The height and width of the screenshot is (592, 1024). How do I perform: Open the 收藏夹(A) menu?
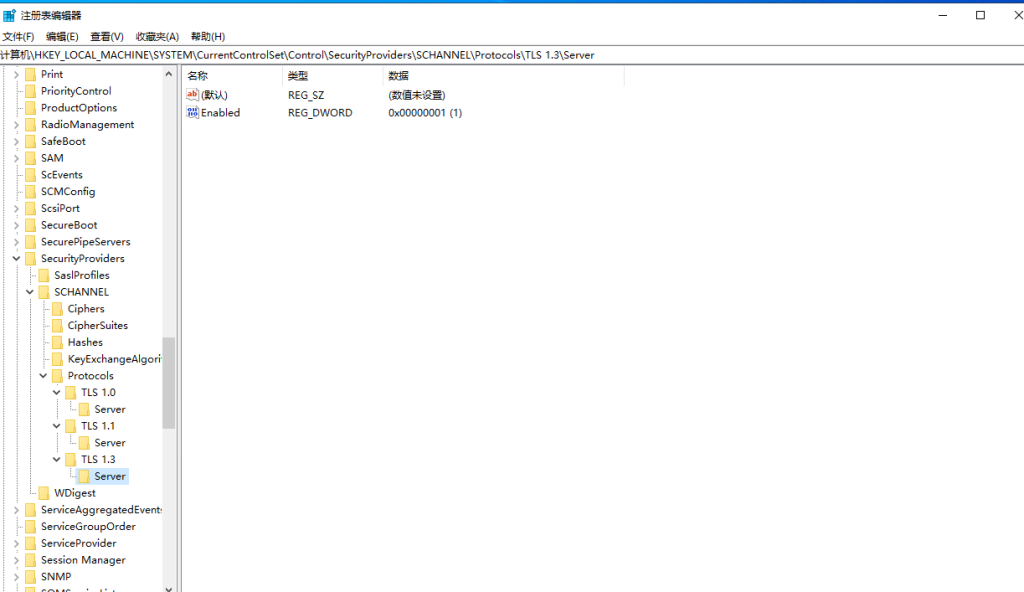pos(157,36)
